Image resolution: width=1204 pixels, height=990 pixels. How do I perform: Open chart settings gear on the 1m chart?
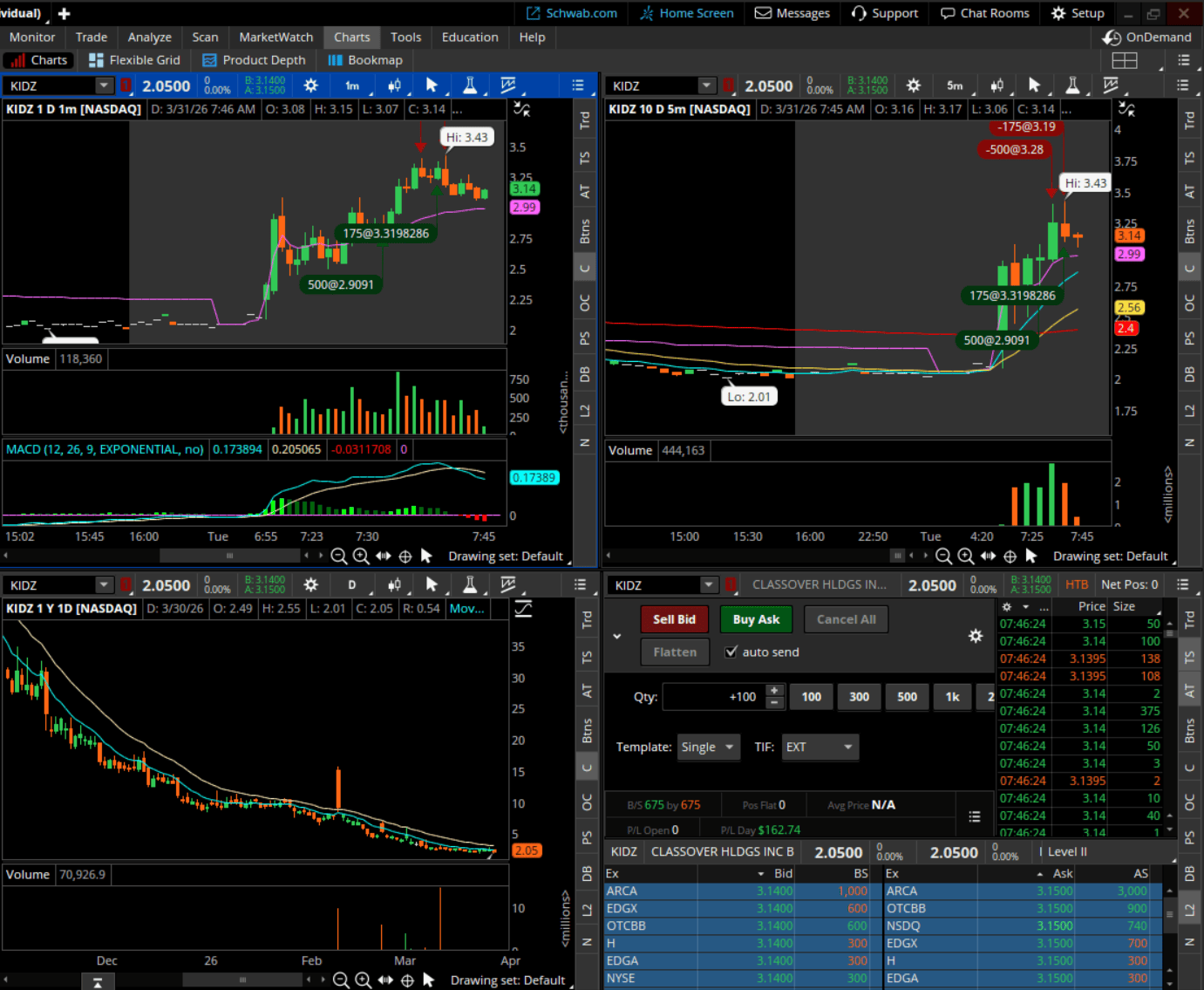pyautogui.click(x=311, y=85)
